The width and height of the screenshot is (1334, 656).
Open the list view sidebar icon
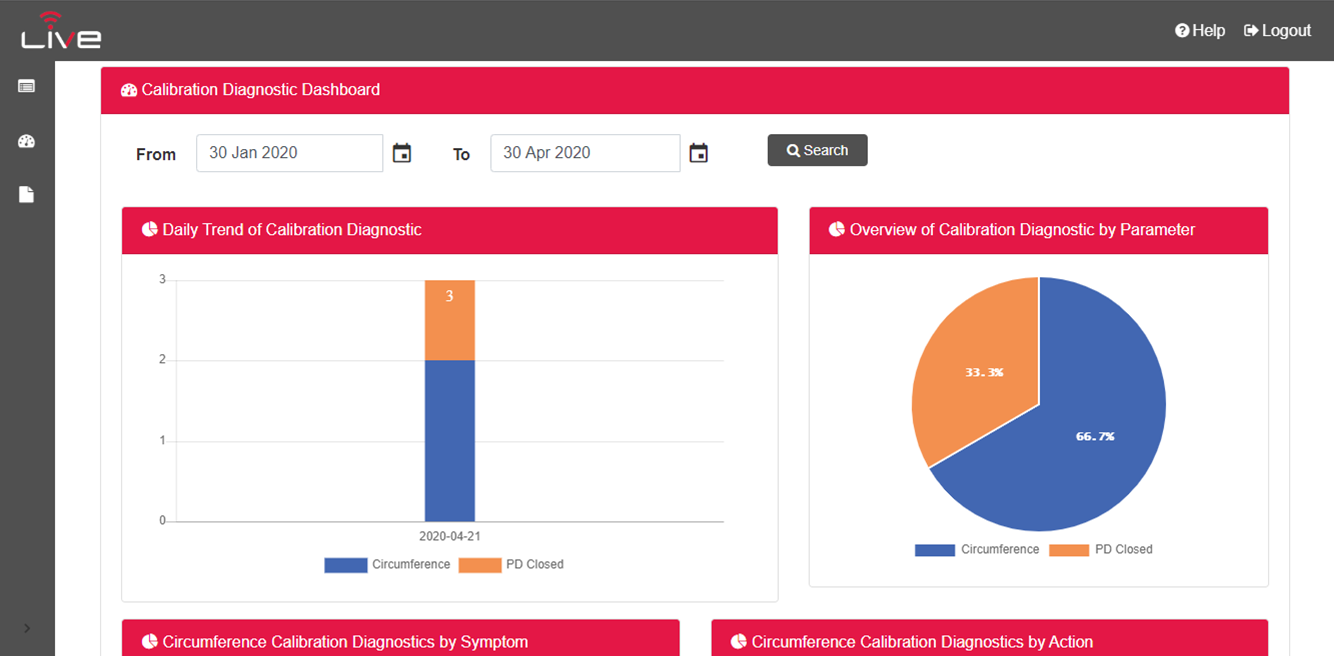pyautogui.click(x=27, y=86)
